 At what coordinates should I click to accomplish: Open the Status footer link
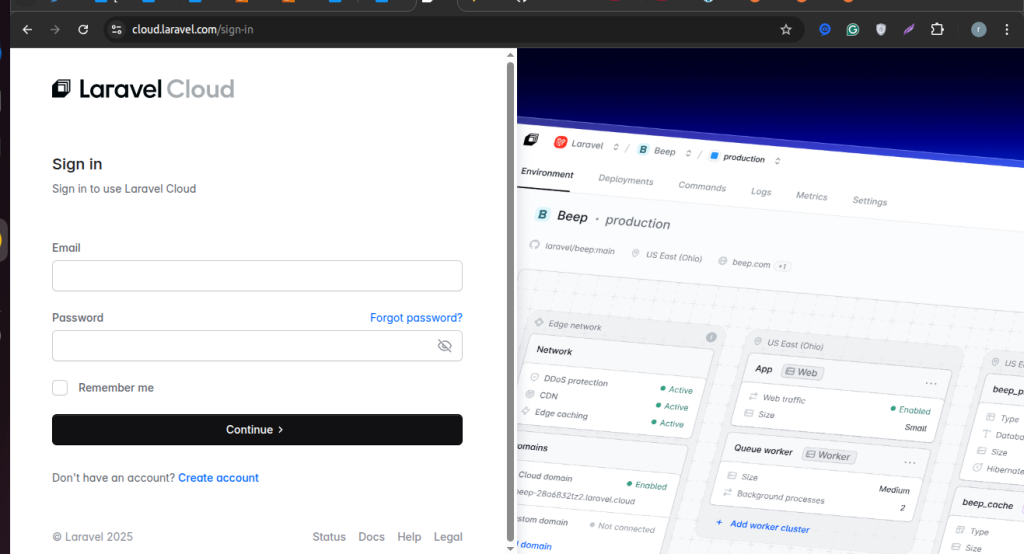[x=329, y=536]
